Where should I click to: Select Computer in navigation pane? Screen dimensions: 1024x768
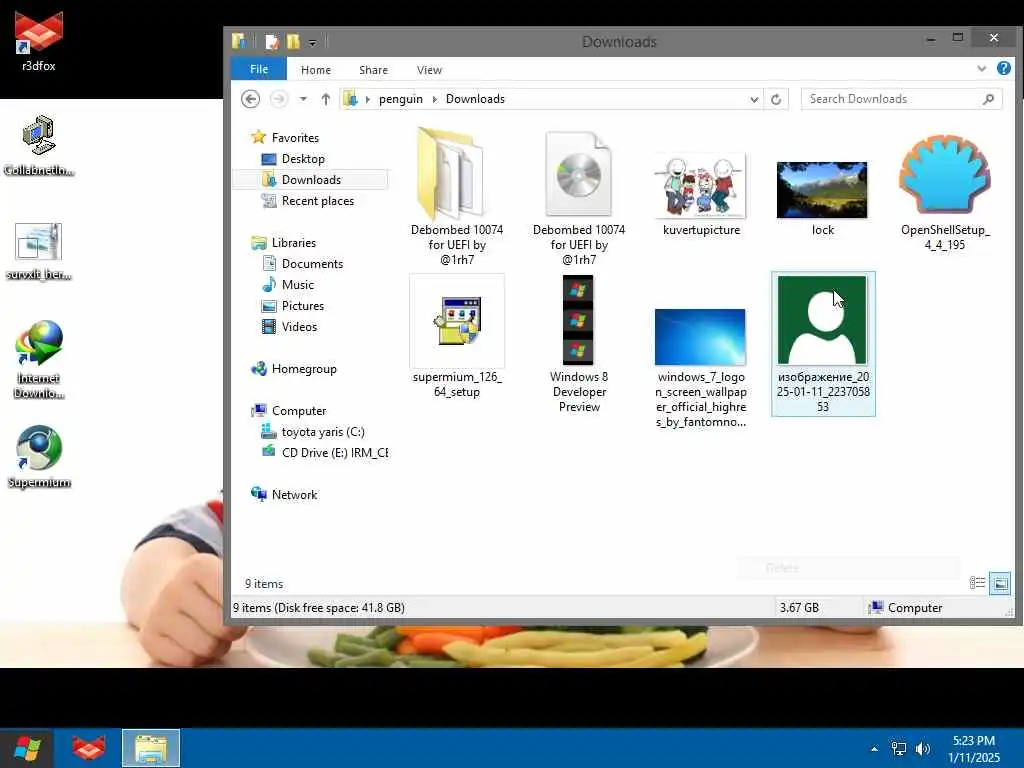tap(298, 411)
